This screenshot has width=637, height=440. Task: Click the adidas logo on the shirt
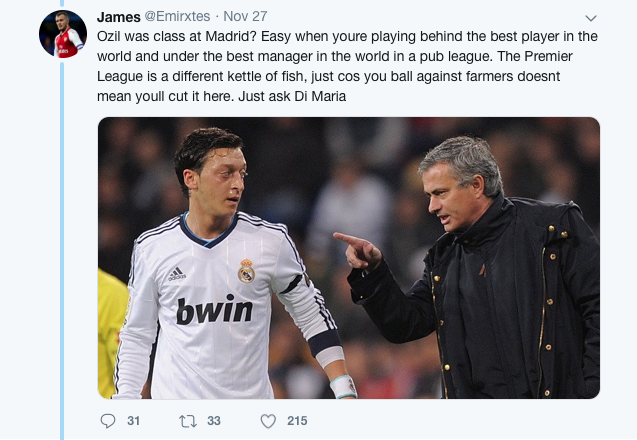(177, 274)
